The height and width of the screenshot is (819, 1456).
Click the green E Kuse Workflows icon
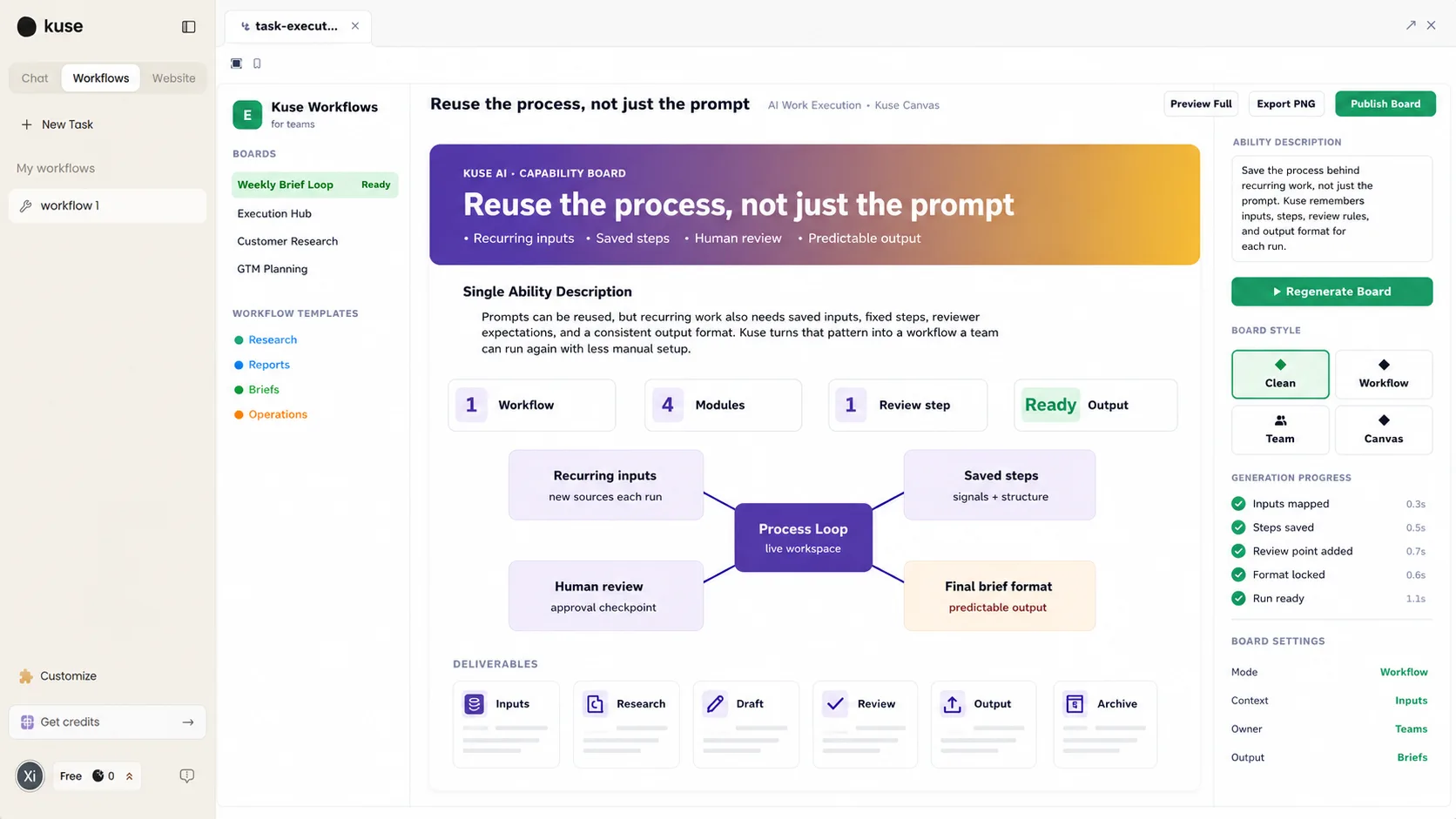coord(247,115)
